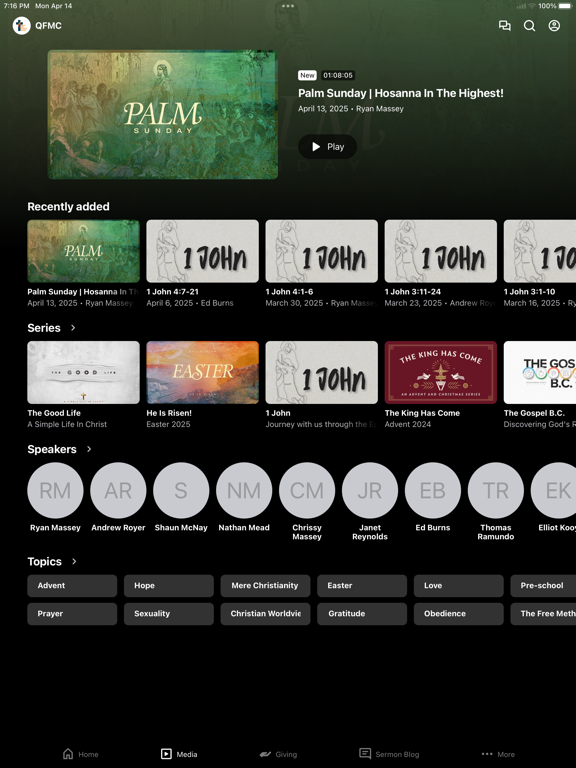Open Palm Sunday thumbnail in Recently added

pyautogui.click(x=83, y=251)
